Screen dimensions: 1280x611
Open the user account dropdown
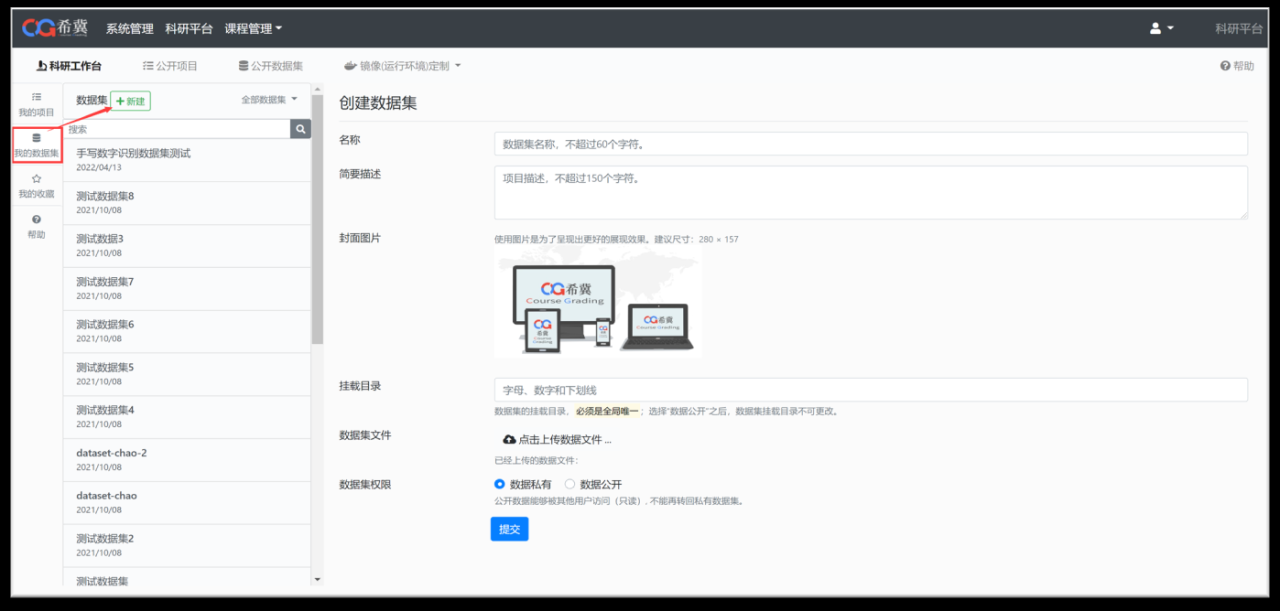[1161, 28]
